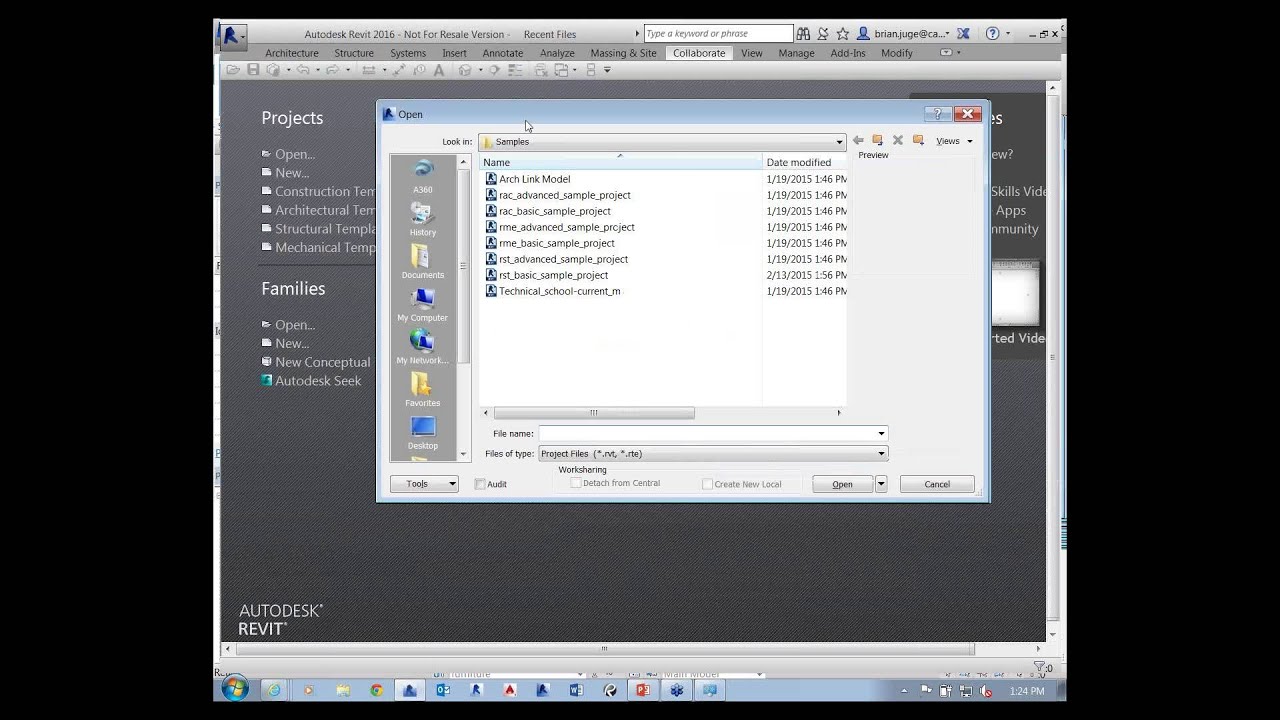Screen dimensions: 1280x720
Task: Open Autodesk Exchange X icon
Action: [963, 34]
